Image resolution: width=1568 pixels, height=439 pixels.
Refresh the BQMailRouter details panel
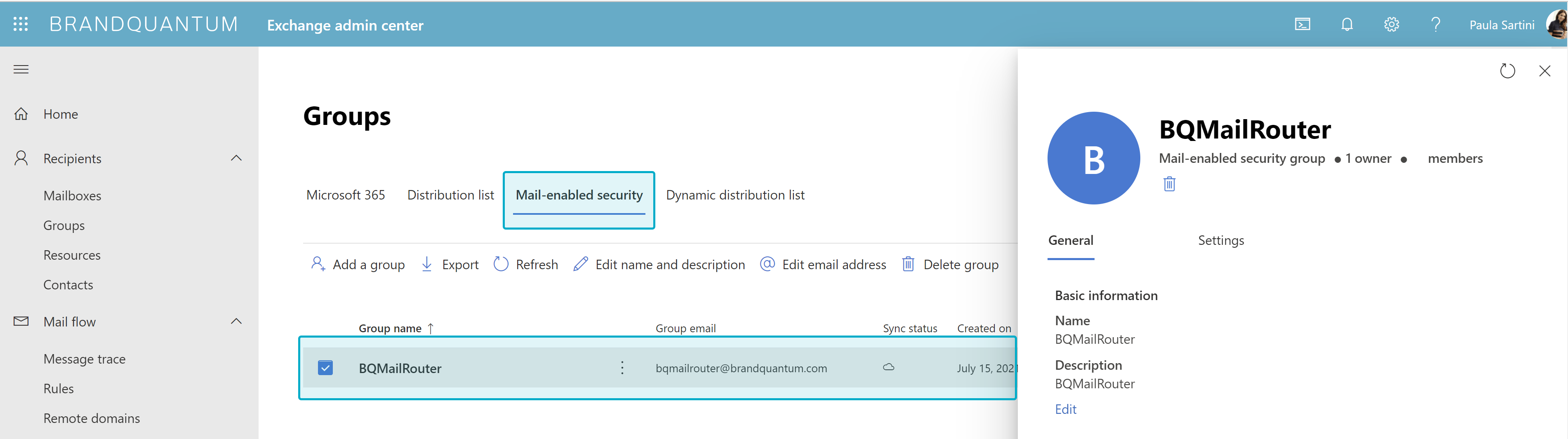(1507, 71)
